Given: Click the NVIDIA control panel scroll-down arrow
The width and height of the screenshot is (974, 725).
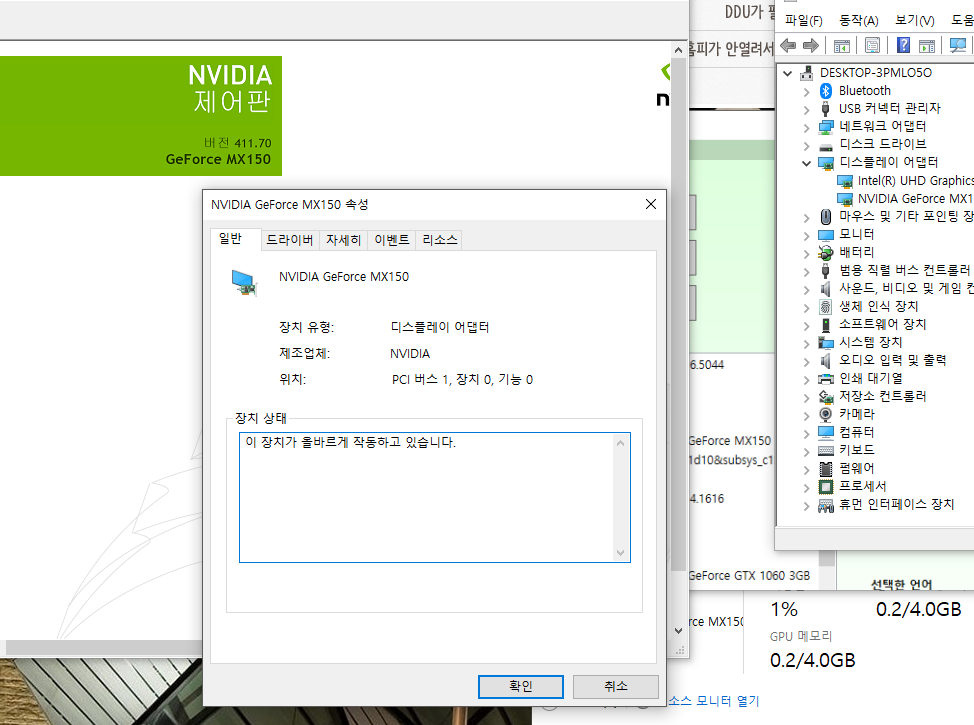Looking at the screenshot, I should (678, 630).
